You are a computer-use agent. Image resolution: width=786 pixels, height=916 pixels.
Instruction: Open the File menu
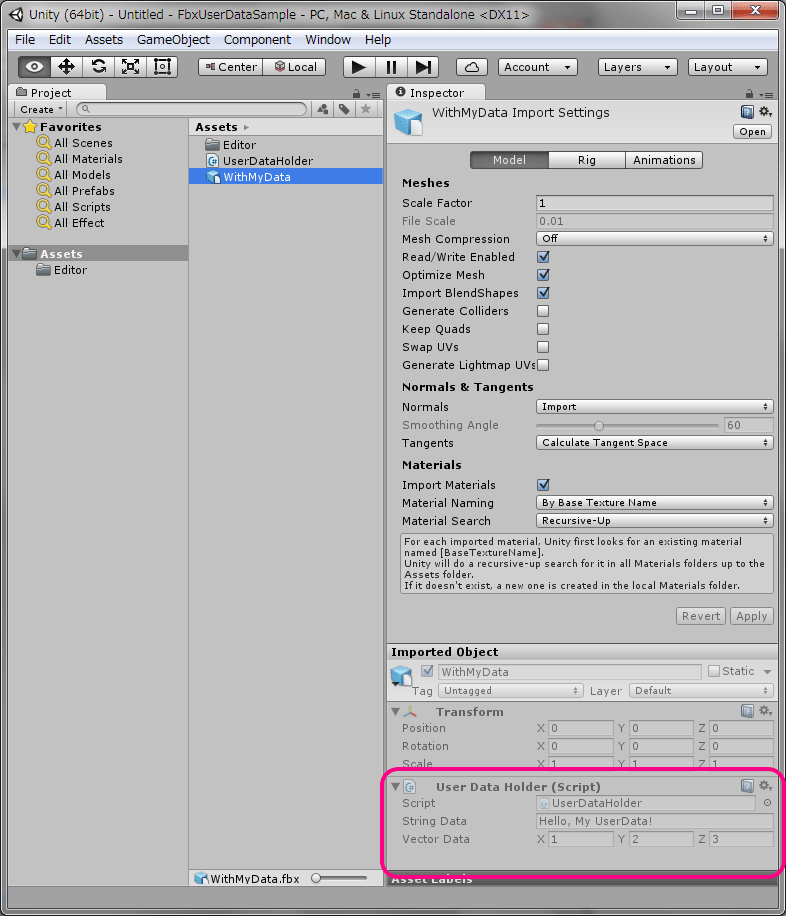(x=25, y=40)
